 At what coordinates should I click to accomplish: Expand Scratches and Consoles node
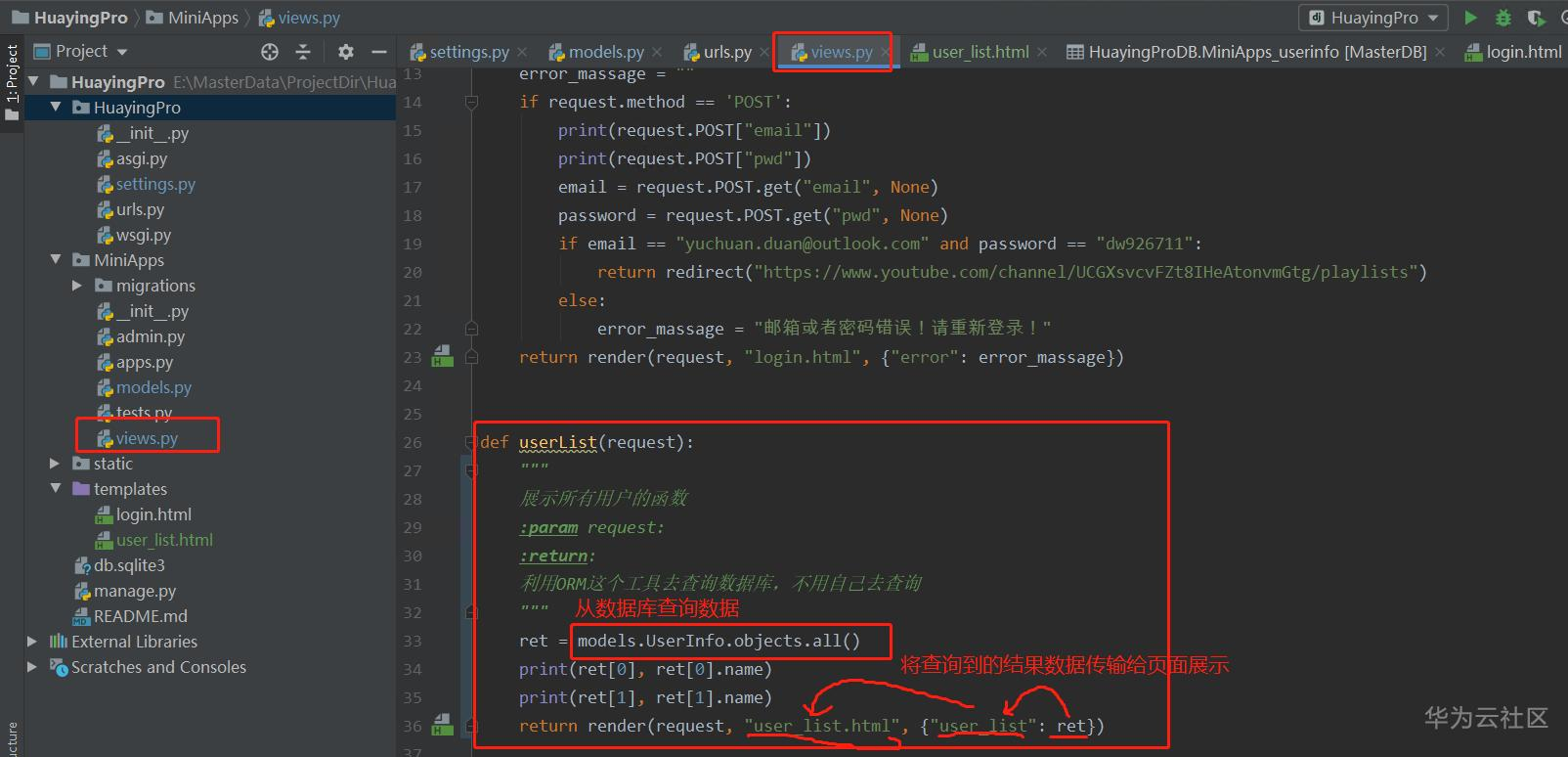(32, 666)
